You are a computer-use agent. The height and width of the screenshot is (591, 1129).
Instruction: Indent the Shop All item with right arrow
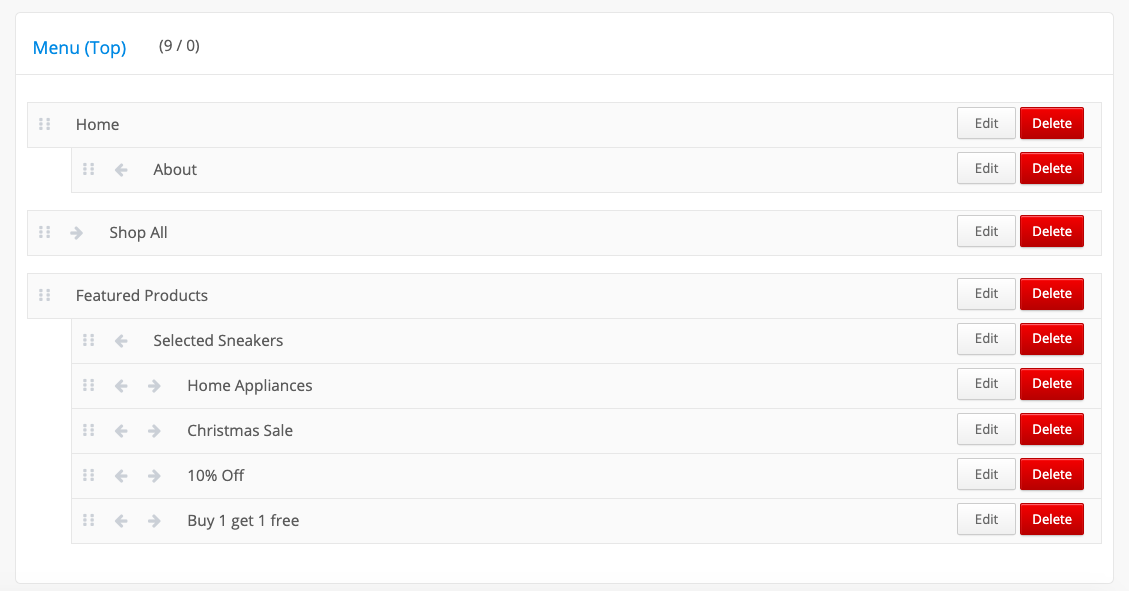tap(76, 233)
